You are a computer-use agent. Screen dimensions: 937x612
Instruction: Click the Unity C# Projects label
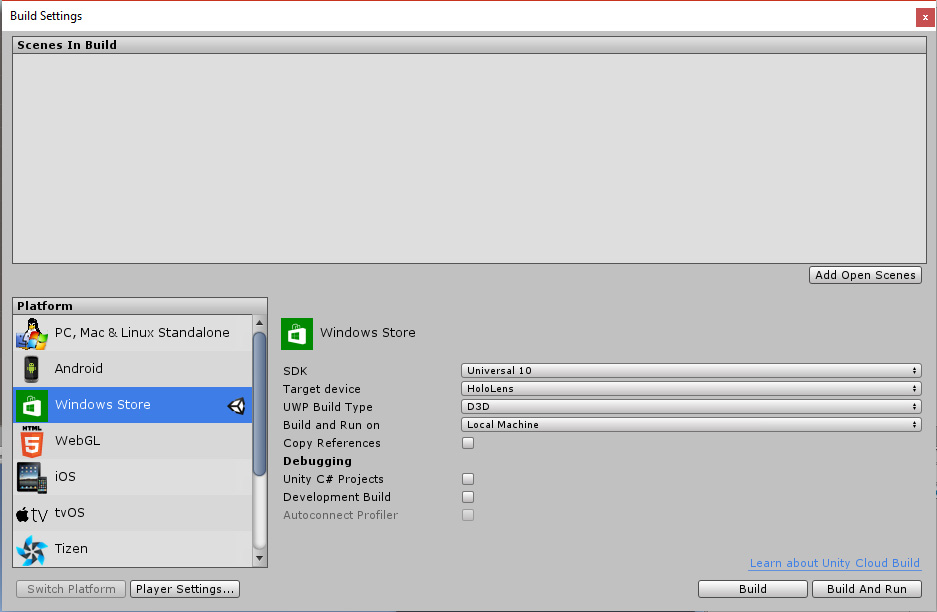tap(333, 479)
